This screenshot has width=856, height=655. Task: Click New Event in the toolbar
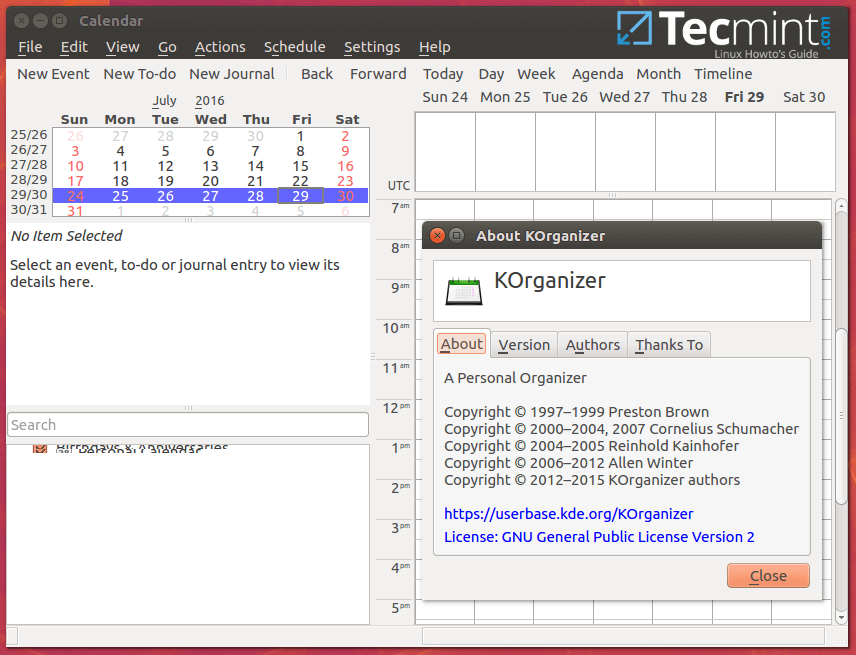tap(53, 74)
